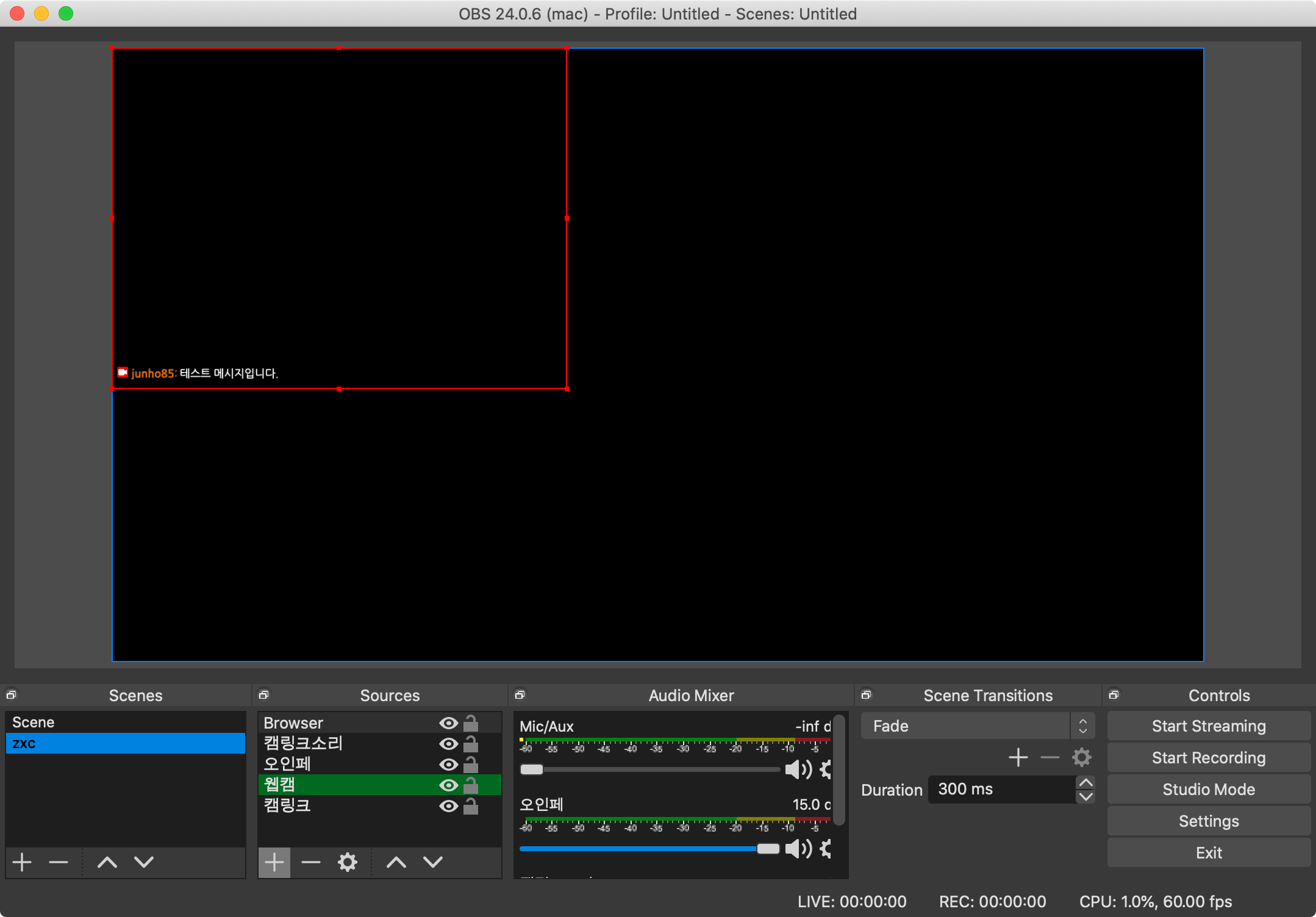This screenshot has width=1316, height=917.
Task: Open source properties gear icon
Action: (x=347, y=862)
